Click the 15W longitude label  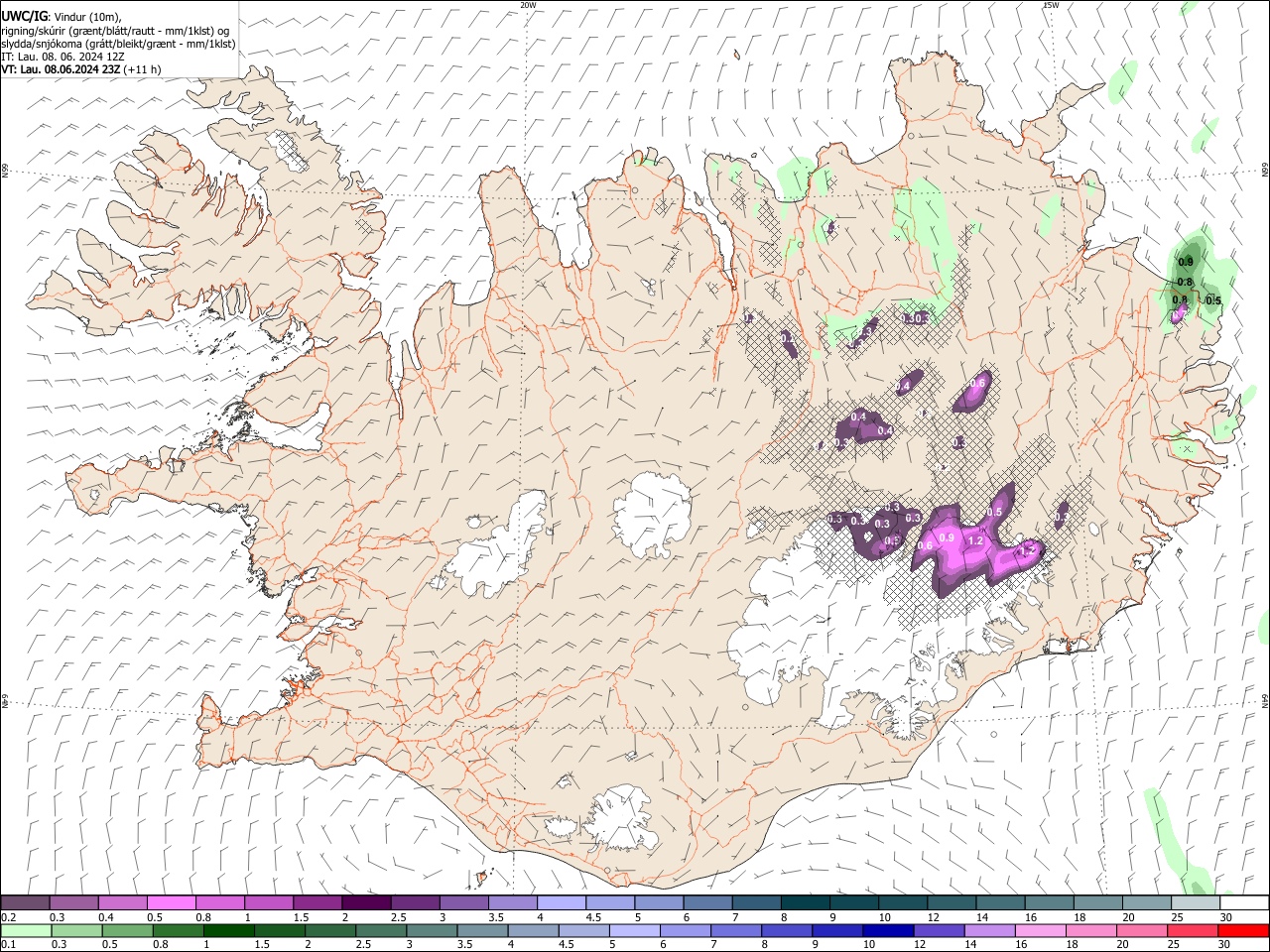pos(1051,5)
